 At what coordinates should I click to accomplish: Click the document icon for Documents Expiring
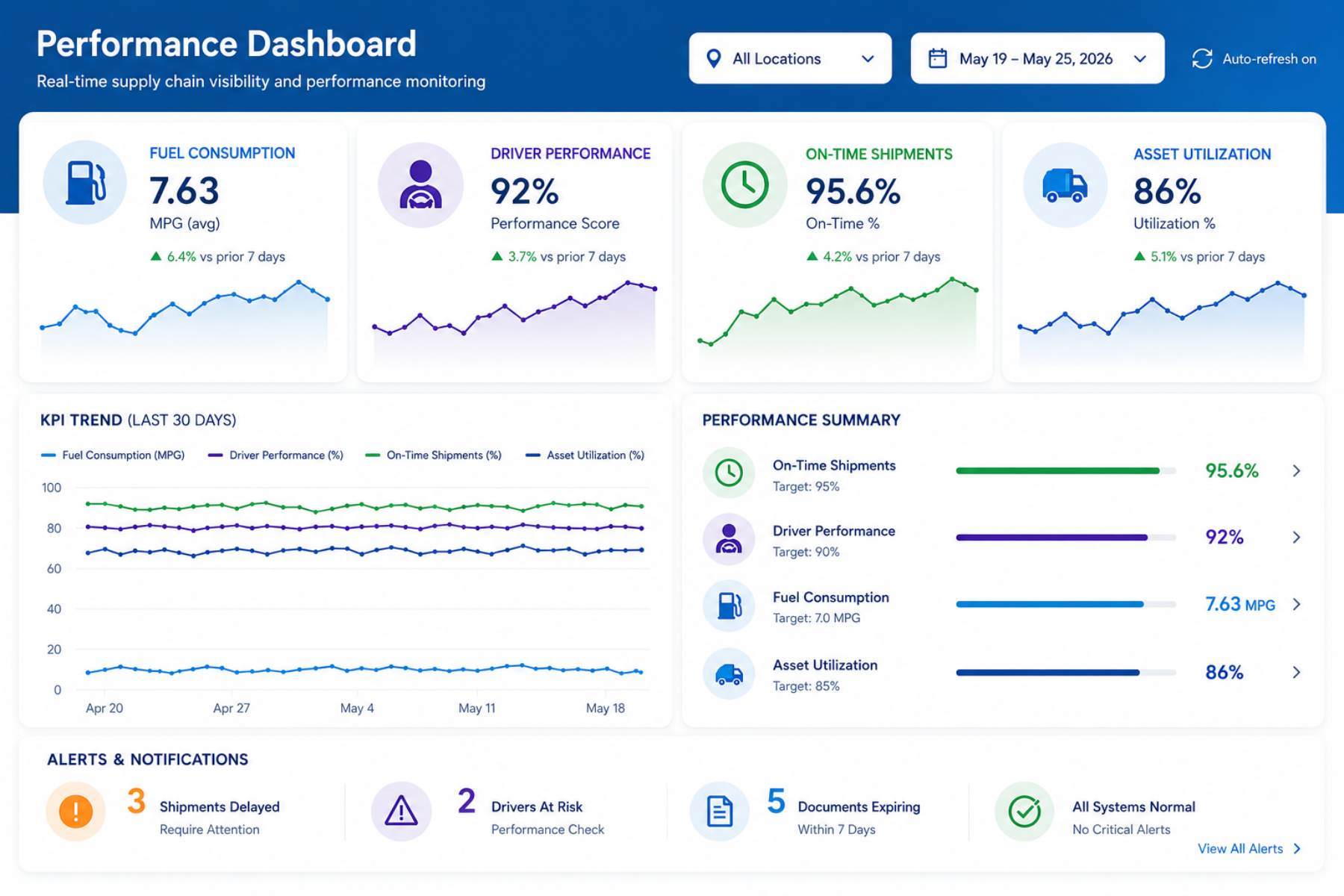[x=719, y=812]
